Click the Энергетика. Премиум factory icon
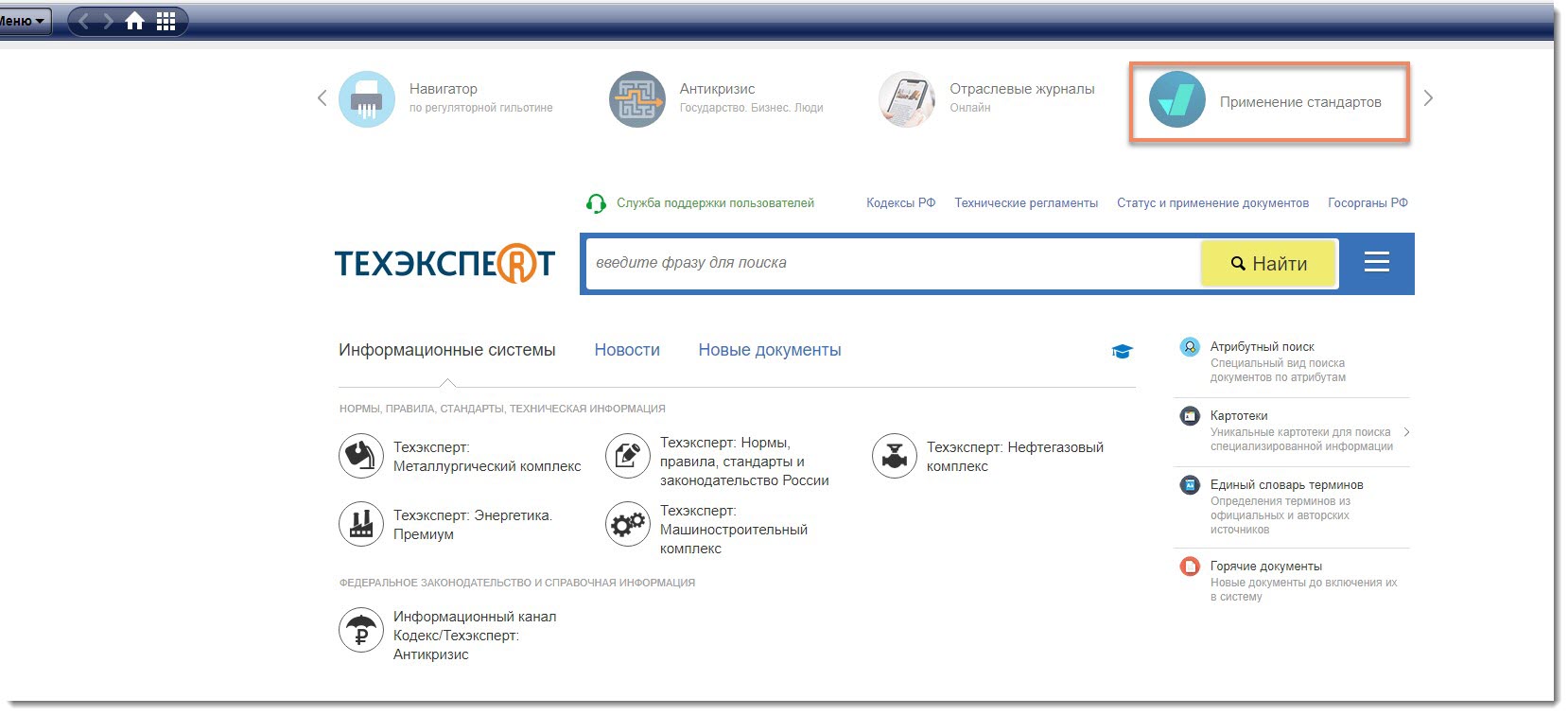The height and width of the screenshot is (715, 1568). (x=360, y=524)
